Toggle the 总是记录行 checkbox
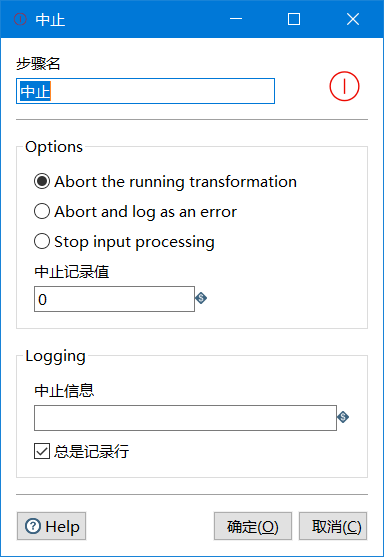The height and width of the screenshot is (557, 384). point(42,451)
